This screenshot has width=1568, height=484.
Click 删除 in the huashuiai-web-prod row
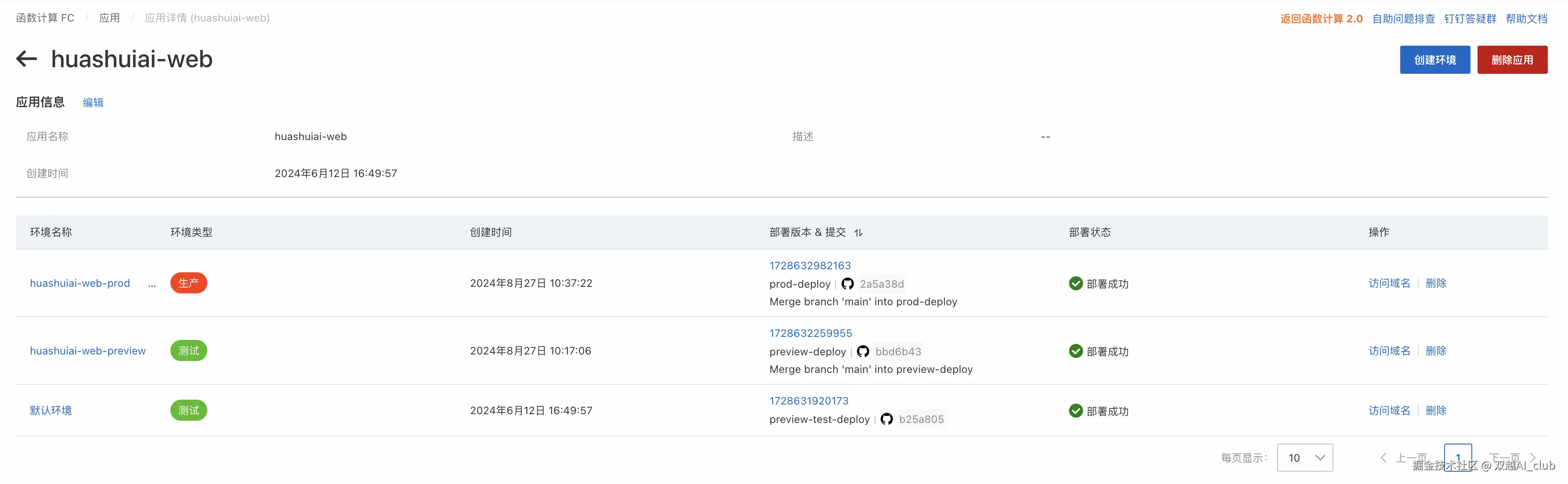point(1435,283)
